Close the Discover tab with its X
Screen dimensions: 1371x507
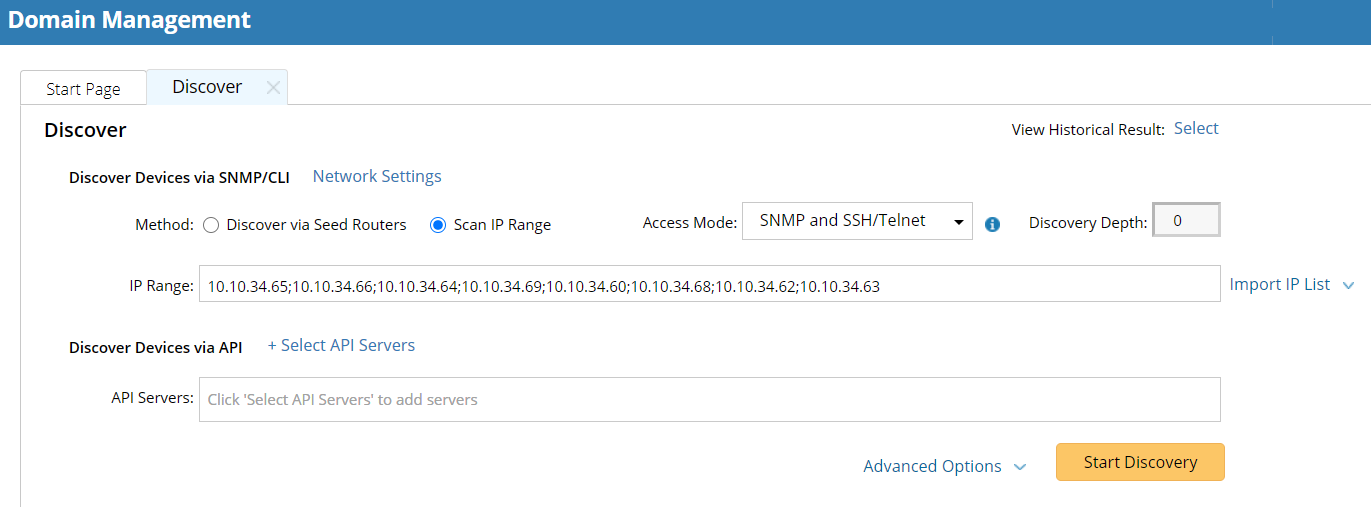coord(273,88)
